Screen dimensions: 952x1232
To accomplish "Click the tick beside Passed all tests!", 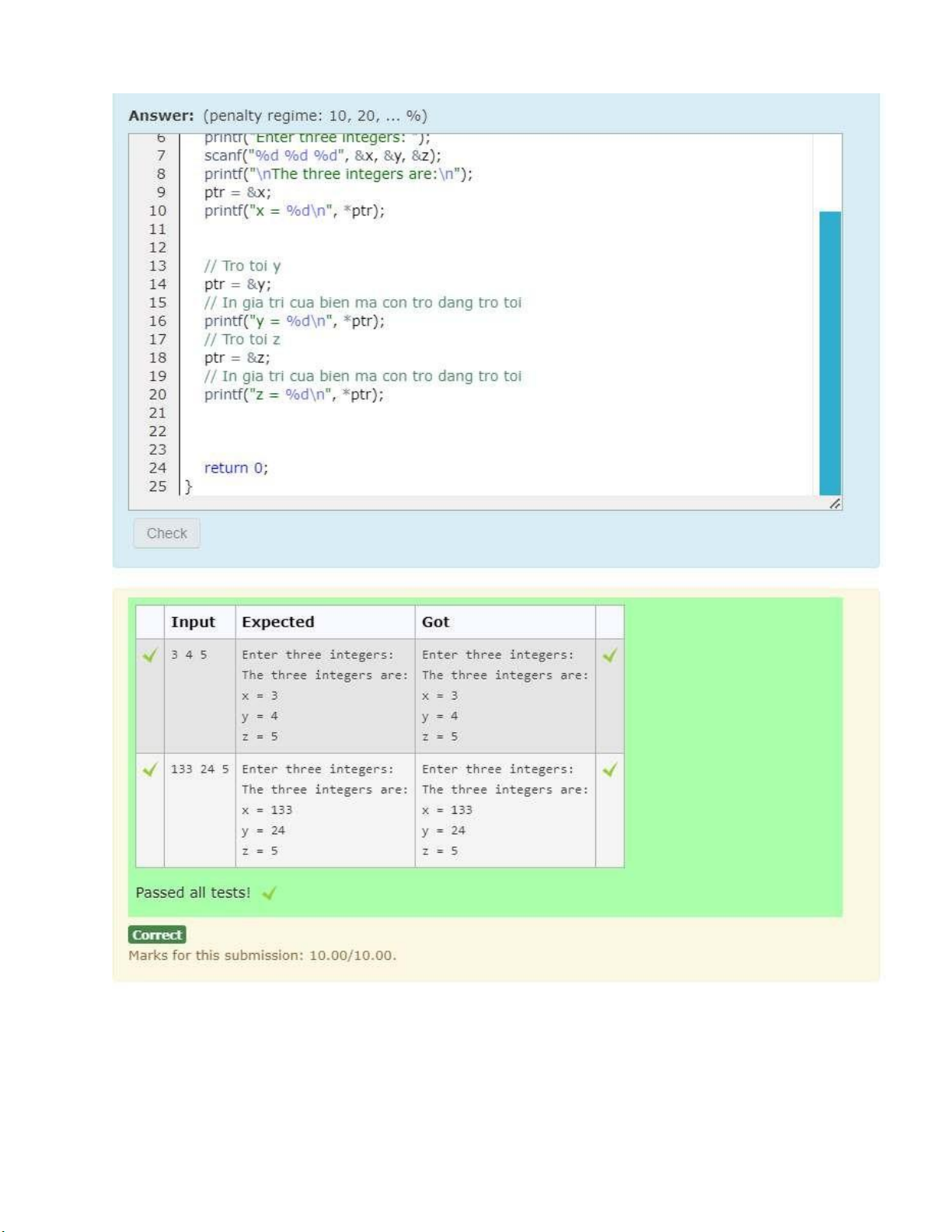I will pyautogui.click(x=269, y=893).
